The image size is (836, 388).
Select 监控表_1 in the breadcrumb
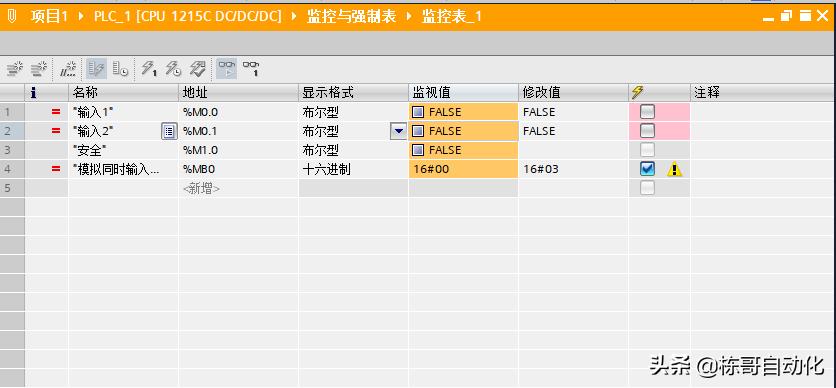pyautogui.click(x=452, y=17)
